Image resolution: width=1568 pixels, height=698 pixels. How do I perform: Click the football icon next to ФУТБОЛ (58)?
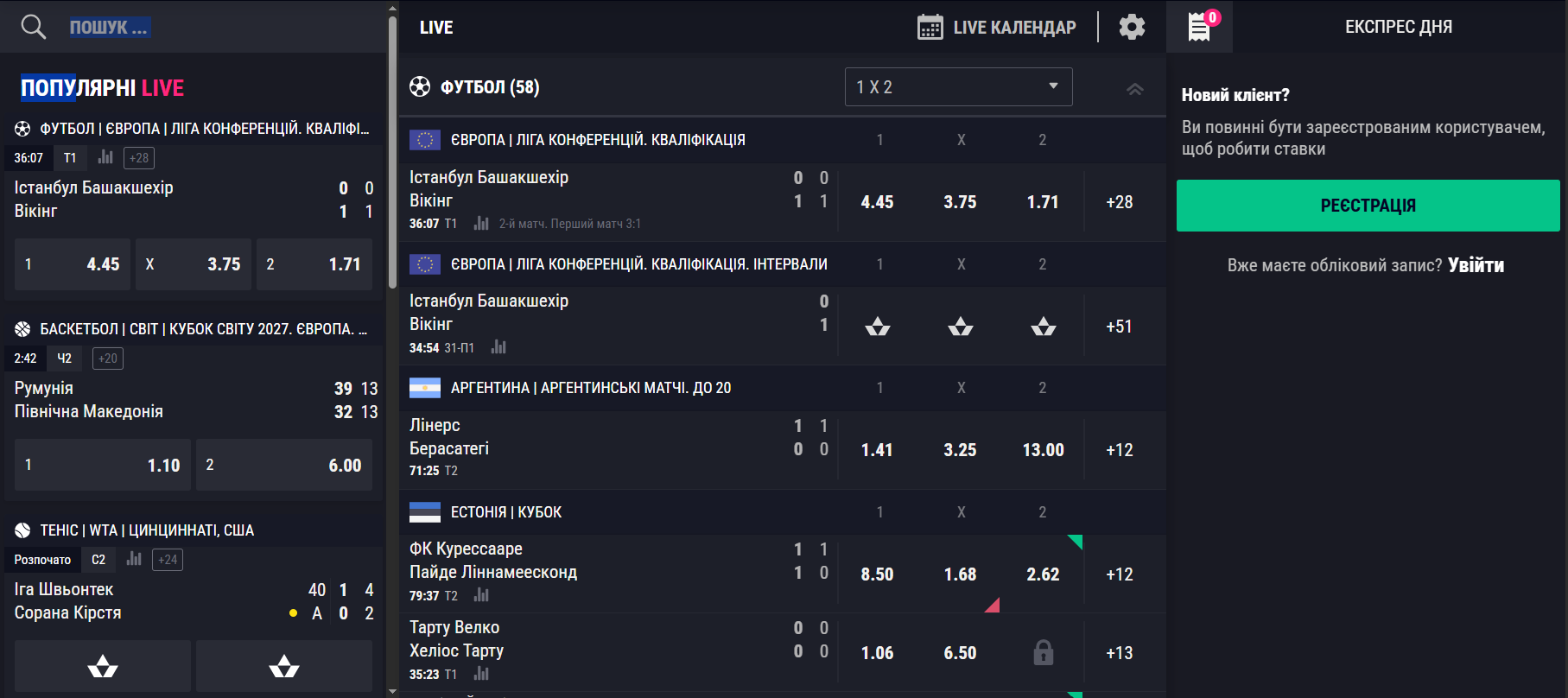pos(421,86)
